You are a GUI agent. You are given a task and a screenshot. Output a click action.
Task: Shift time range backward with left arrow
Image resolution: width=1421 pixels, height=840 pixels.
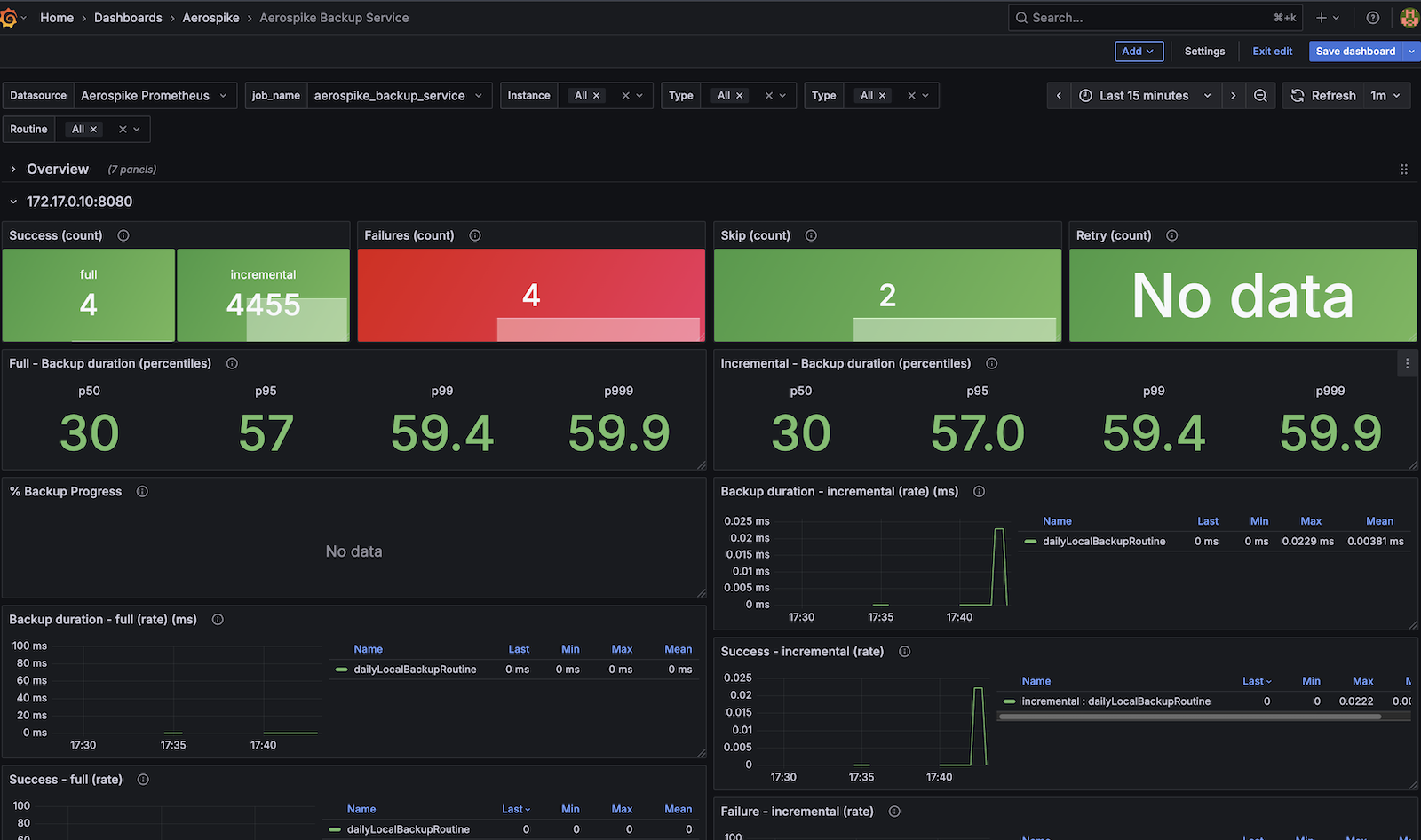coord(1059,96)
